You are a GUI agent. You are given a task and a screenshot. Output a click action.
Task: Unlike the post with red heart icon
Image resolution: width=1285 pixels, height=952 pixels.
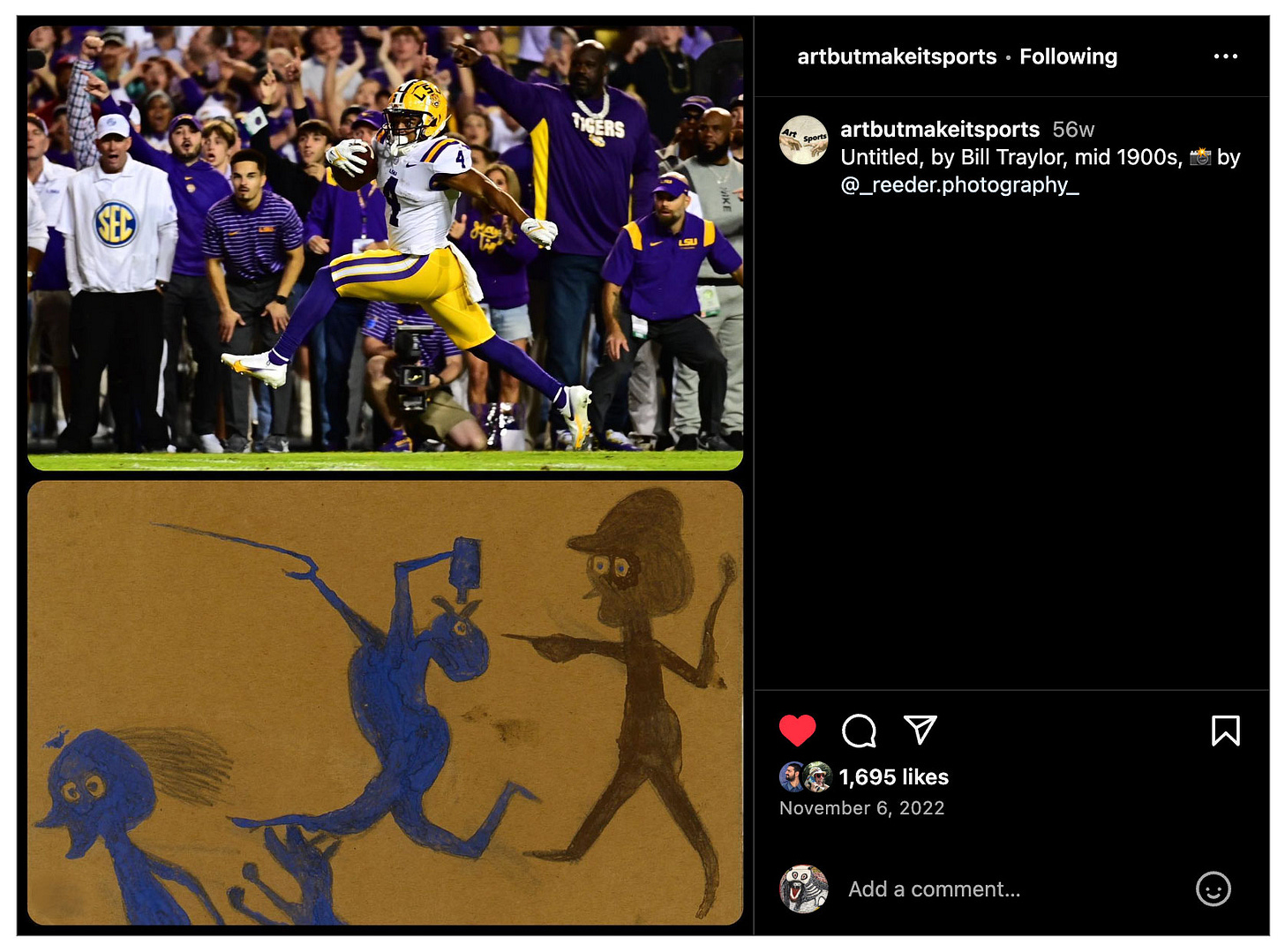(797, 731)
